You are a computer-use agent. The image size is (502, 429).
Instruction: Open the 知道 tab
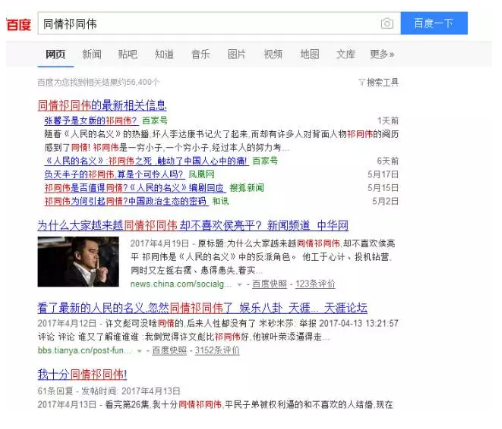pos(164,54)
